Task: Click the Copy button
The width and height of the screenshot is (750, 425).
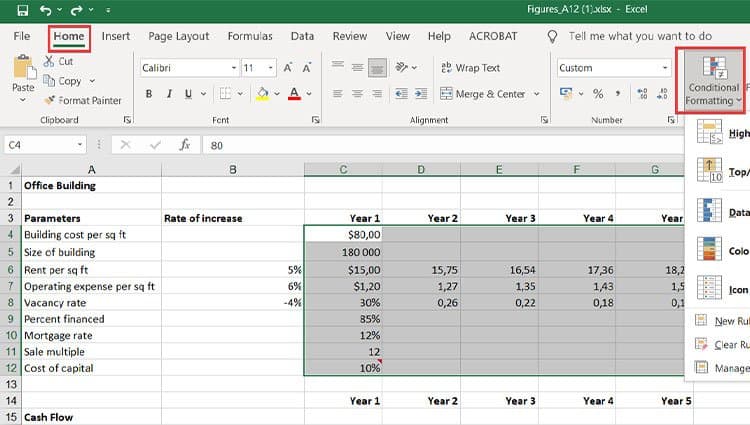Action: 63,81
